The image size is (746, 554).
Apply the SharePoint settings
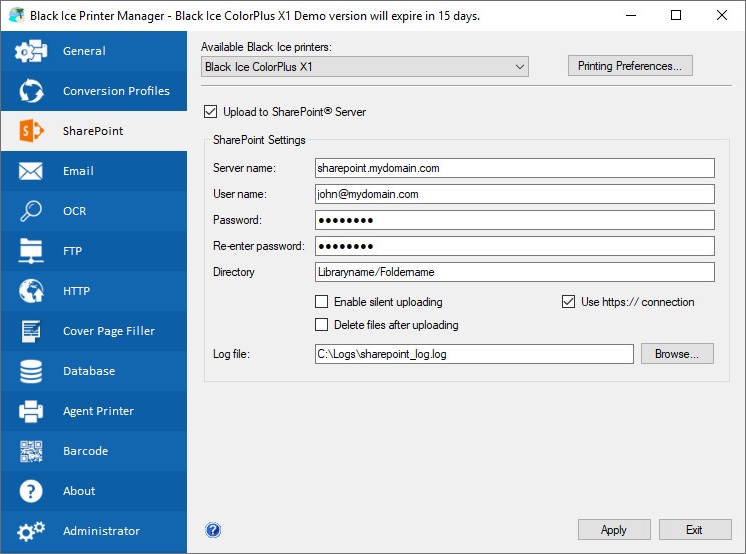614,530
